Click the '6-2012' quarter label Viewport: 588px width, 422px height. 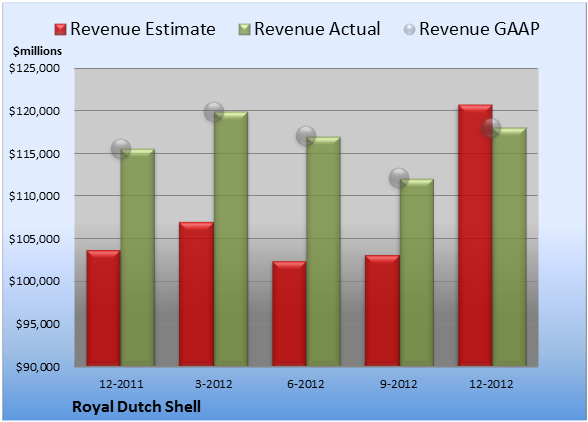point(306,384)
